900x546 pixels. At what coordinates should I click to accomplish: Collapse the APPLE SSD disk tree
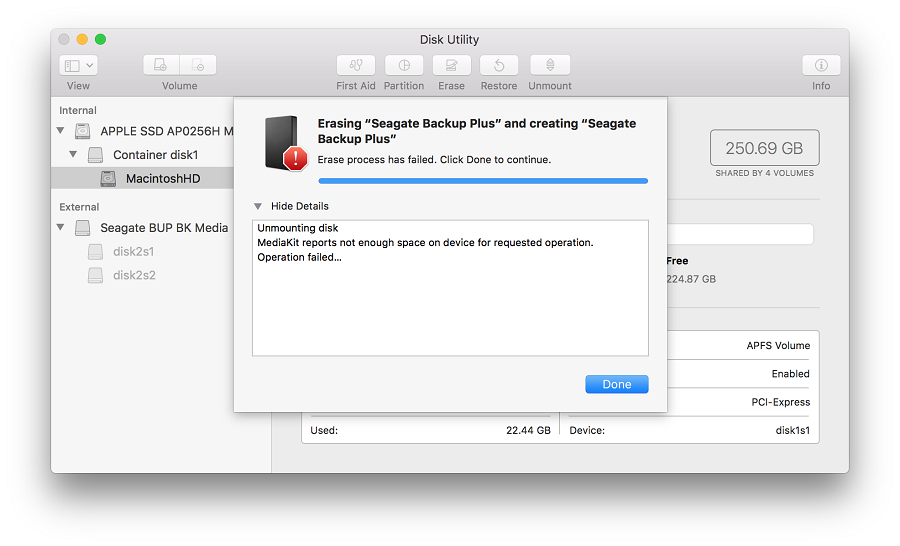(60, 131)
